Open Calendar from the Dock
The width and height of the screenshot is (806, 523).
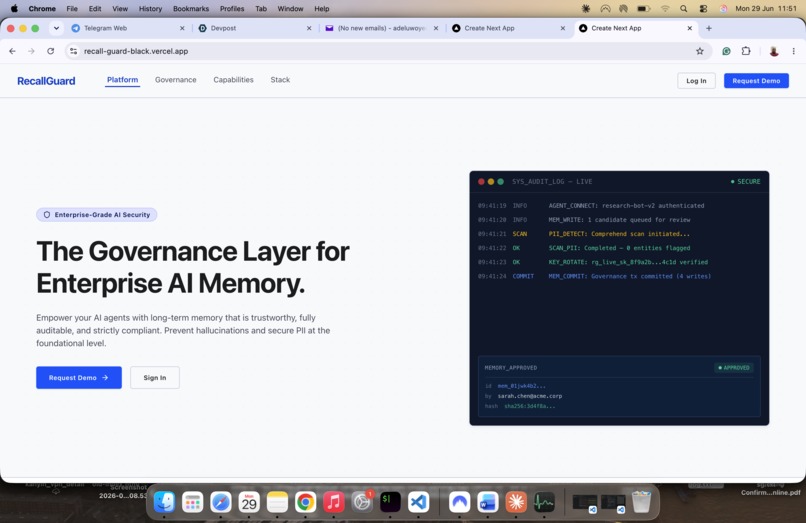click(x=249, y=502)
